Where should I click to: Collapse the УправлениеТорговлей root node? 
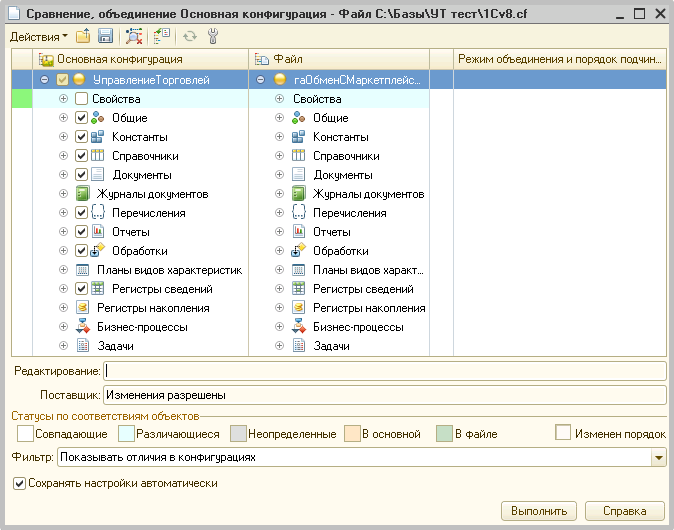click(44, 80)
